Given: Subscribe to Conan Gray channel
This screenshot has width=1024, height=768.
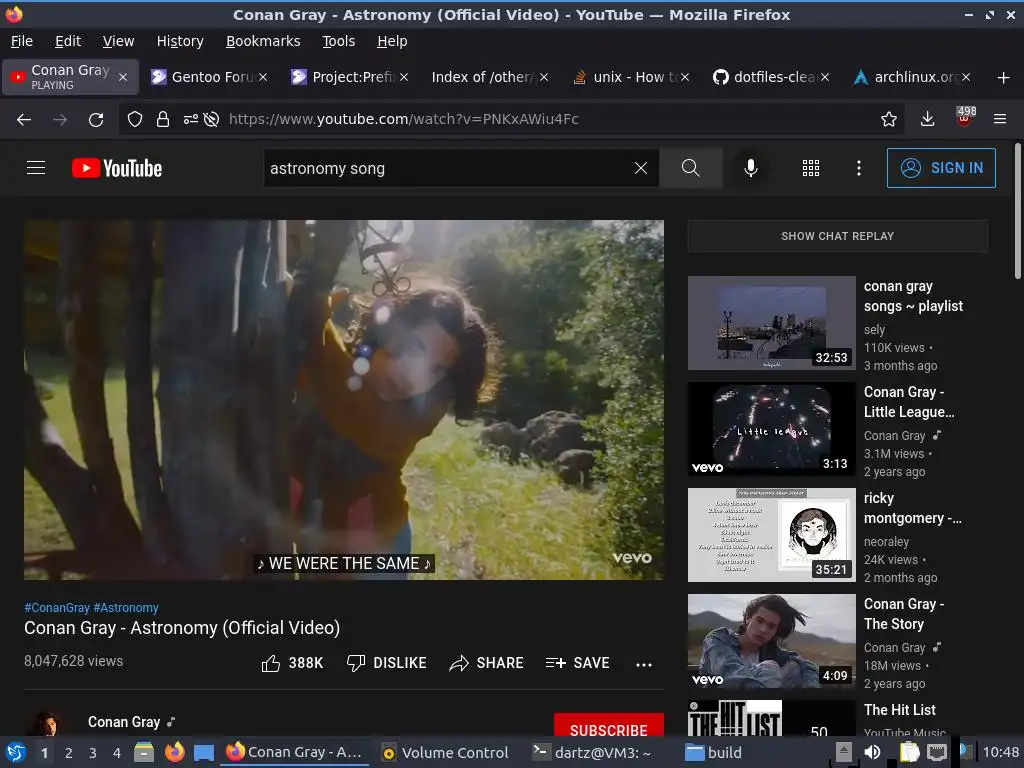Looking at the screenshot, I should coord(609,725).
